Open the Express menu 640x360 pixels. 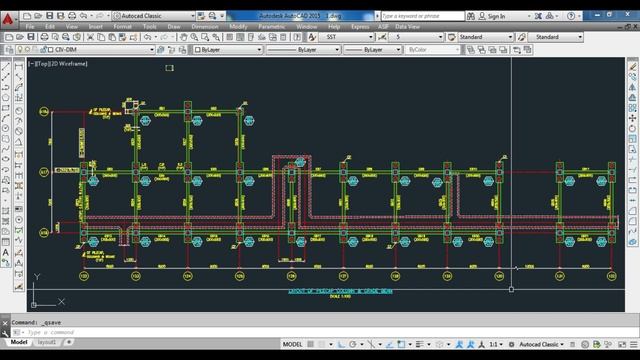[x=360, y=27]
